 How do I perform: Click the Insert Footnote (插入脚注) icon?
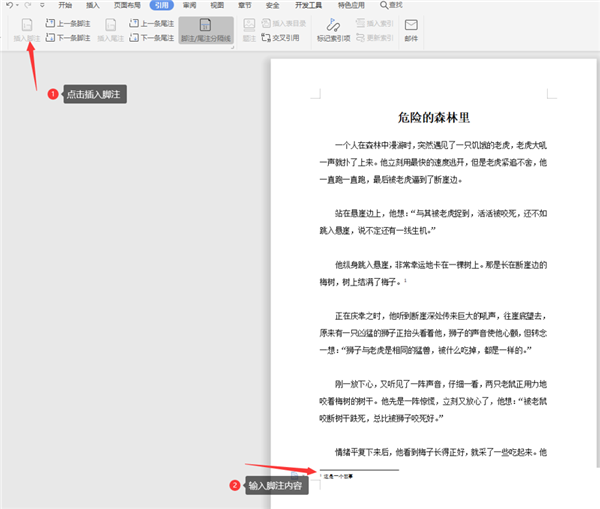coord(27,28)
